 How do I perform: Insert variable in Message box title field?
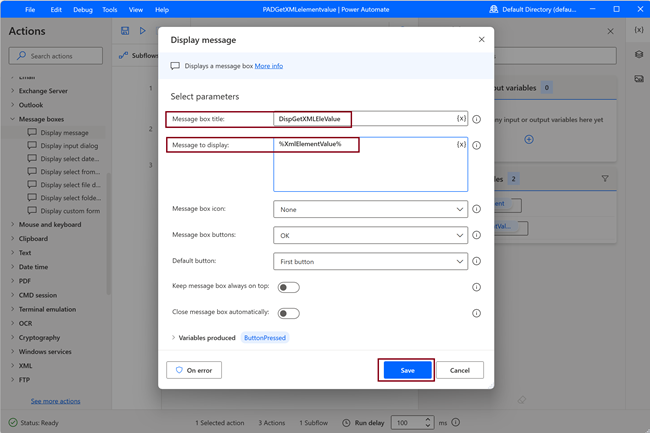click(461, 119)
